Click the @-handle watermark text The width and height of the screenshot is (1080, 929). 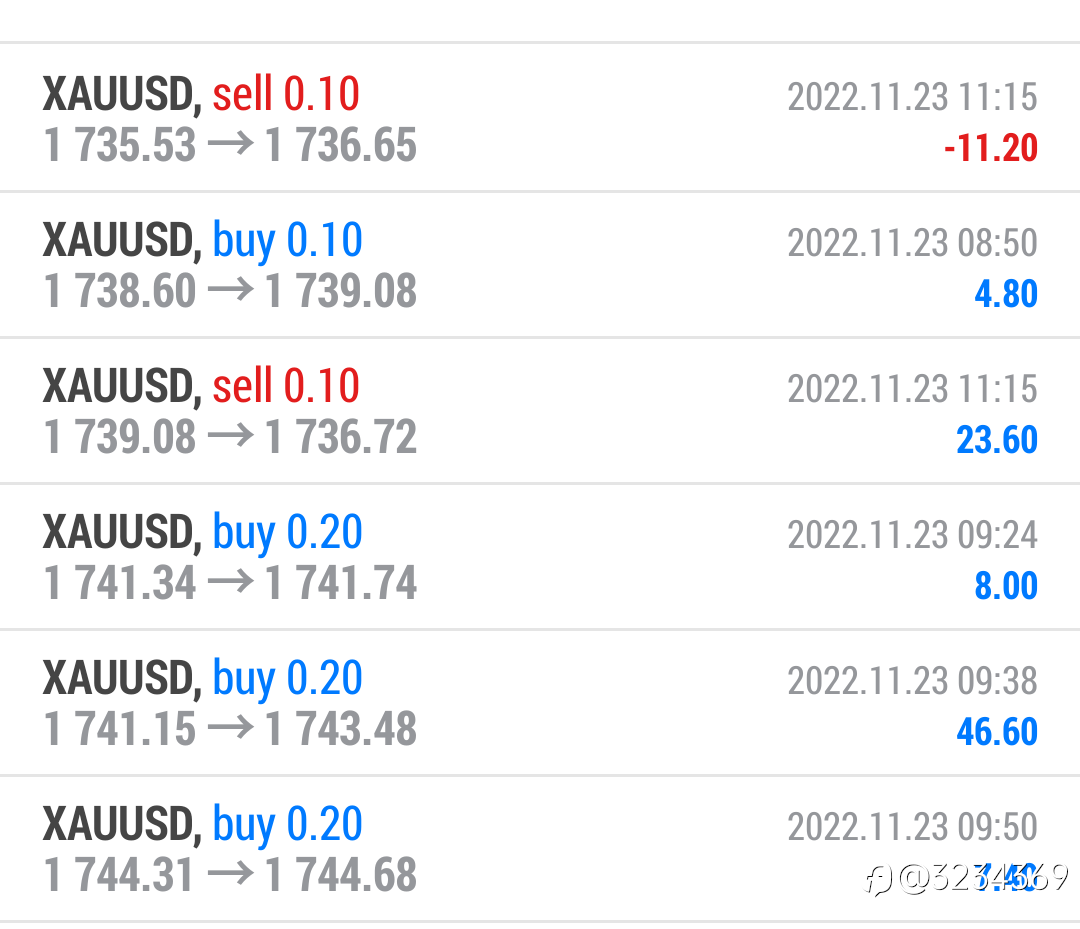click(984, 878)
